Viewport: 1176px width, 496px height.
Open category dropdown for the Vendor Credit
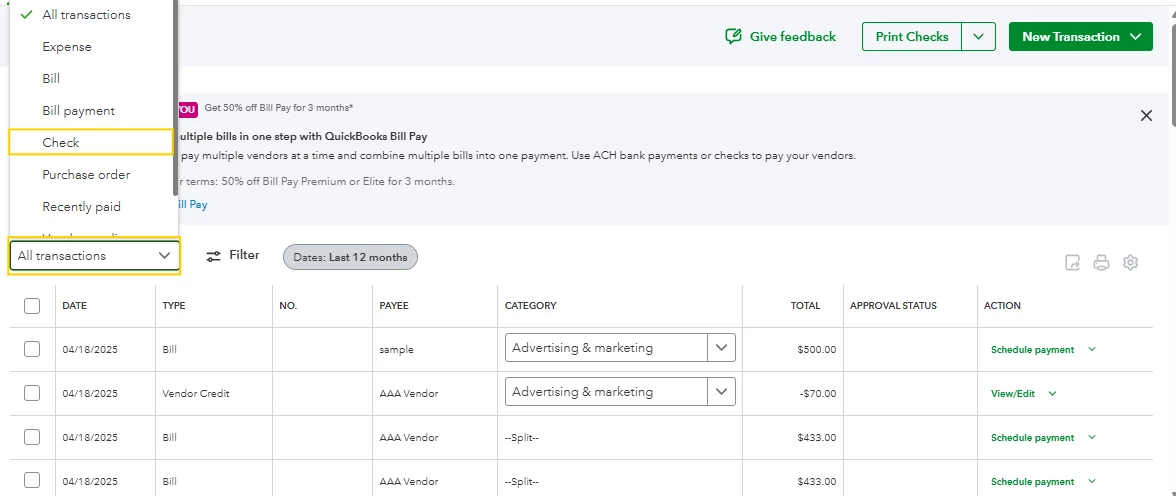(x=722, y=392)
